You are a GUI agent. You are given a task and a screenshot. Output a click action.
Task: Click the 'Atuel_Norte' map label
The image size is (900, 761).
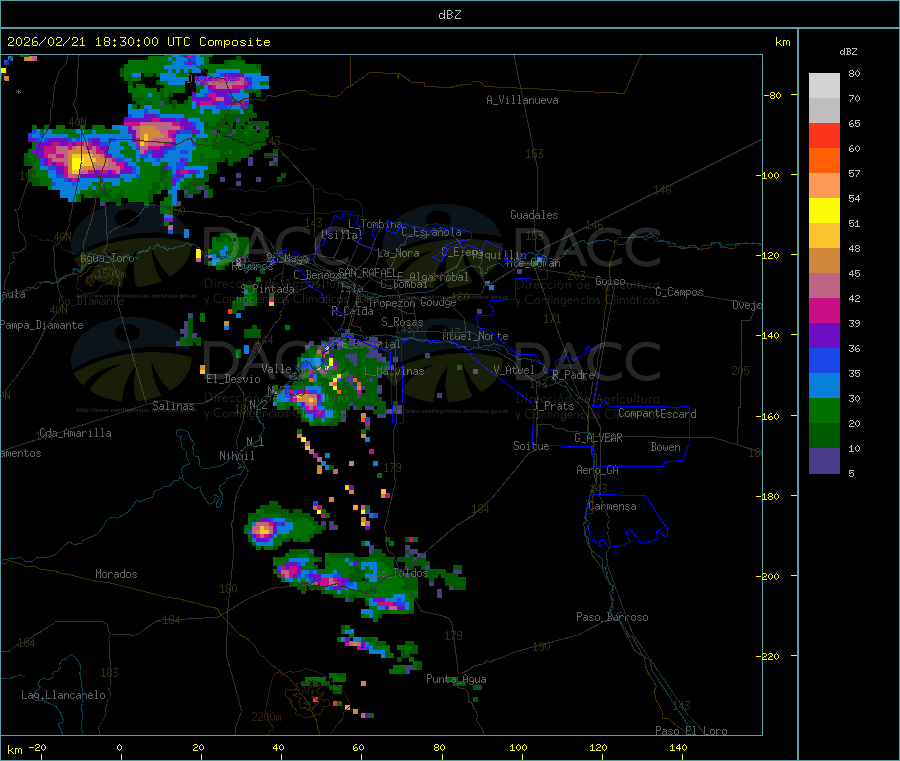(475, 336)
